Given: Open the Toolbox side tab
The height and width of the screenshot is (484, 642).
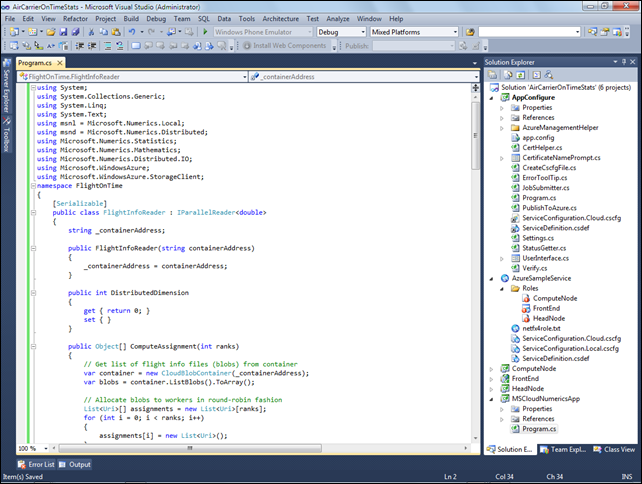Looking at the screenshot, I should [7, 135].
